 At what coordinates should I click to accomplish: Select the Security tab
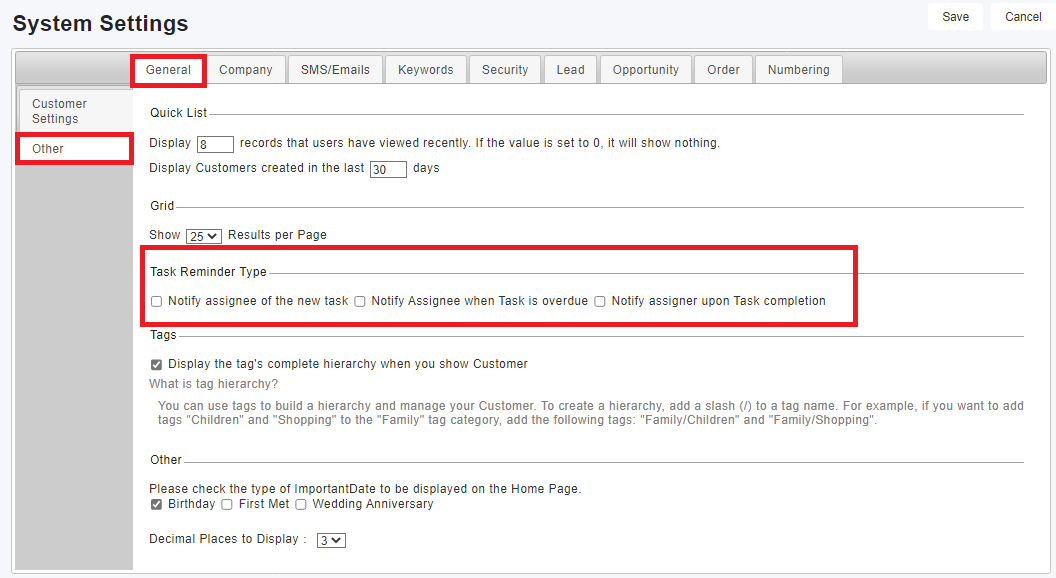click(504, 70)
